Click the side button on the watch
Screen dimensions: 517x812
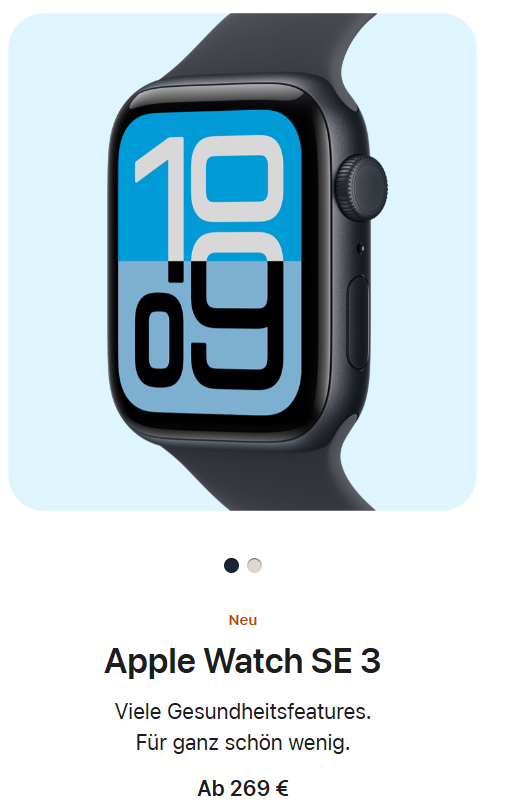coord(358,322)
